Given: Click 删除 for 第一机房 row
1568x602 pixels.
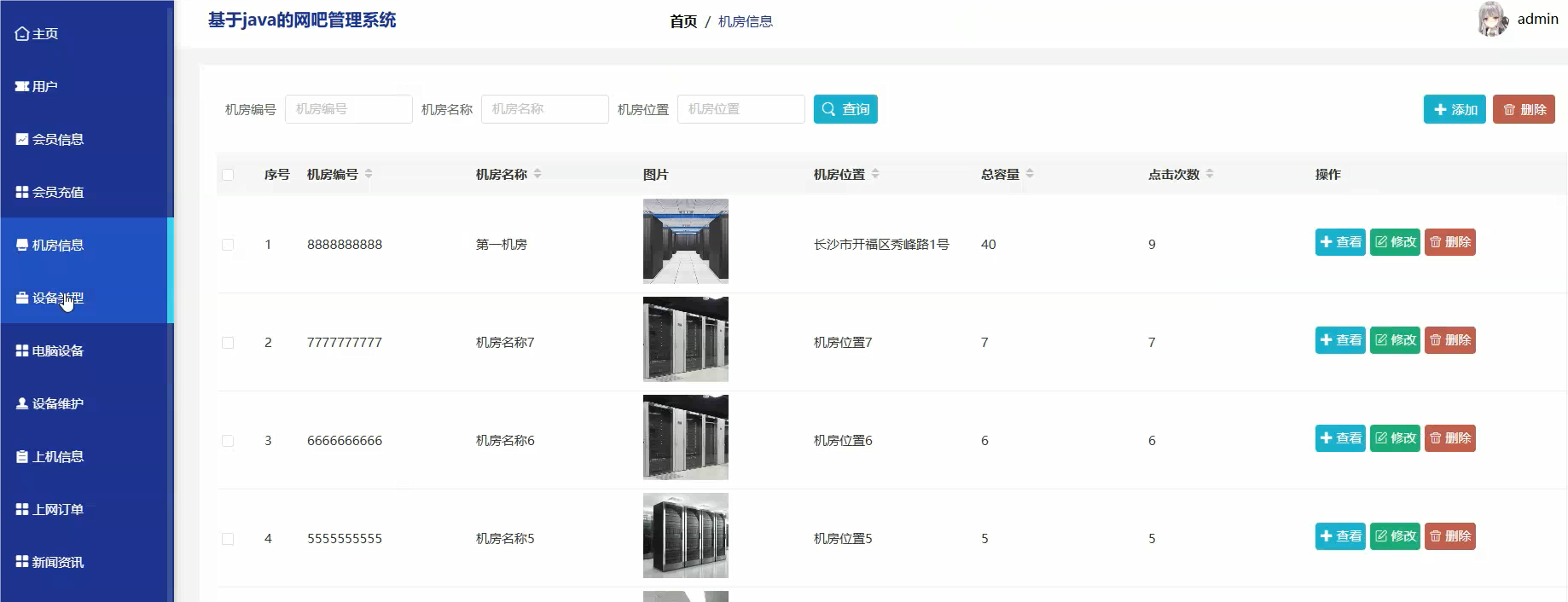Looking at the screenshot, I should 1449,242.
